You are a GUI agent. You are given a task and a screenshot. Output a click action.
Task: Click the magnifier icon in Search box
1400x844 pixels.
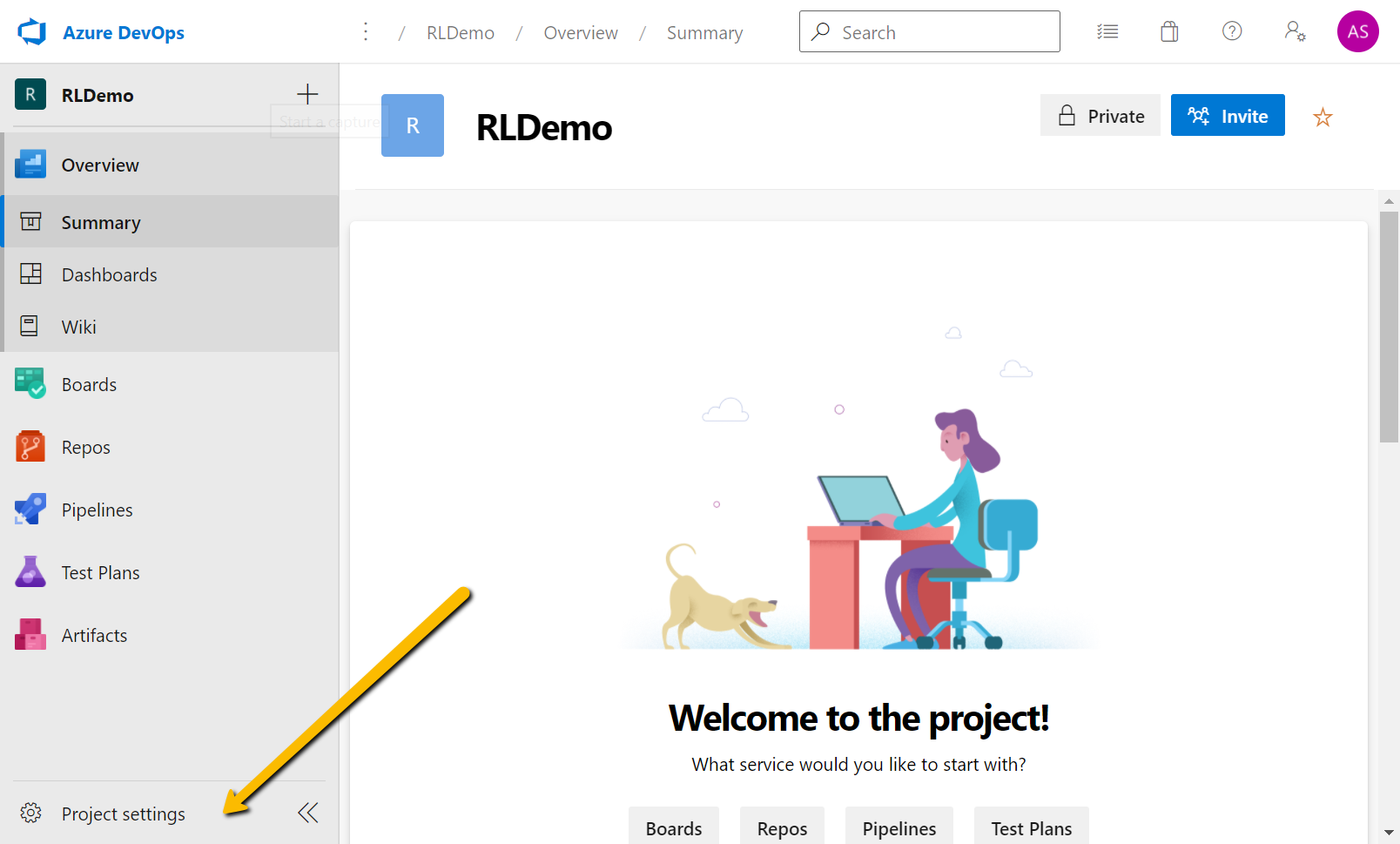pyautogui.click(x=820, y=32)
